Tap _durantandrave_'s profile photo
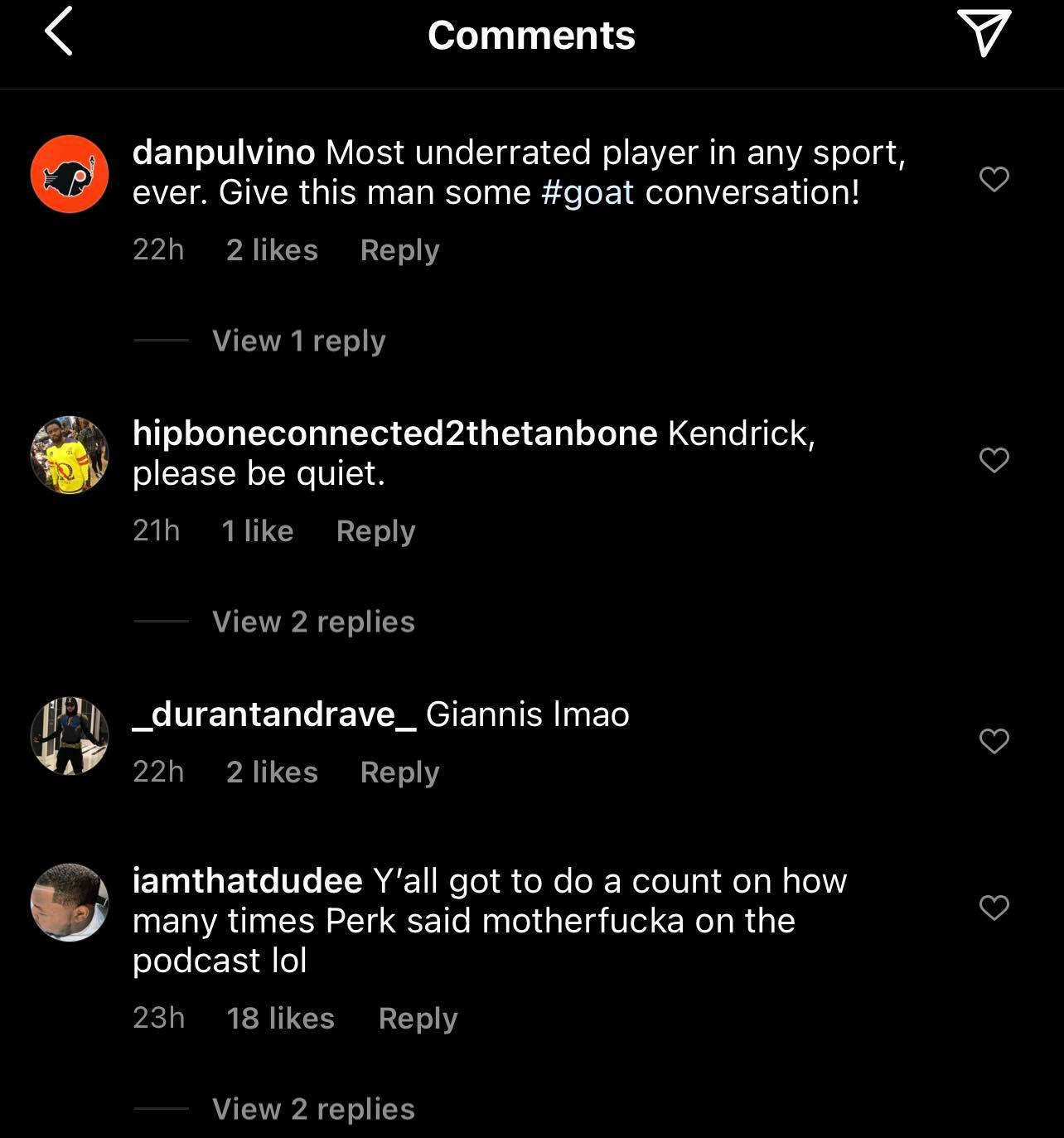The height and width of the screenshot is (1138, 1064). [x=70, y=736]
